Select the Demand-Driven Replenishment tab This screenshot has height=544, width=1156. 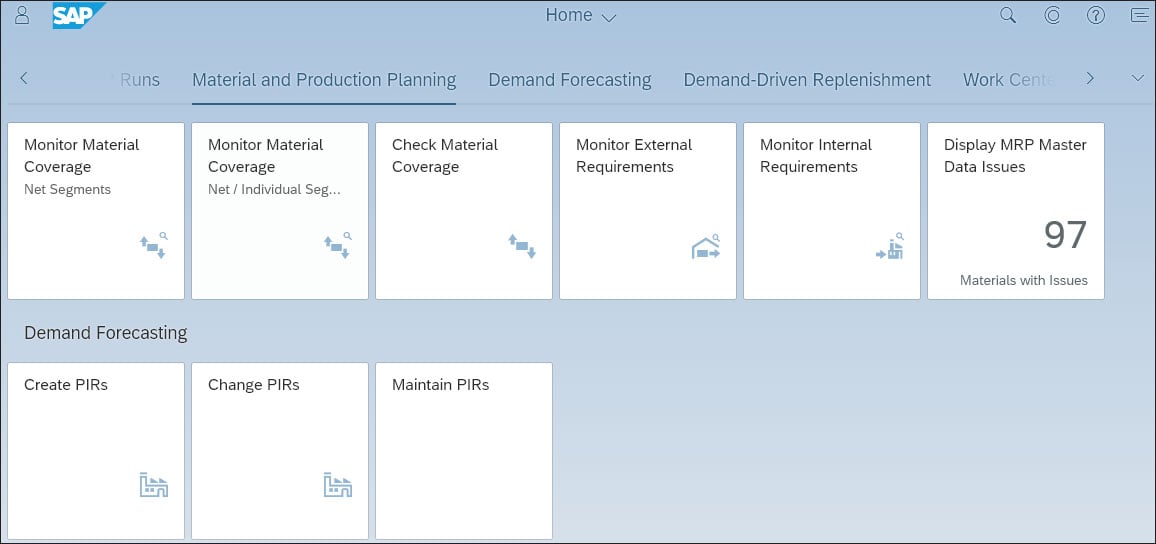[x=807, y=80]
